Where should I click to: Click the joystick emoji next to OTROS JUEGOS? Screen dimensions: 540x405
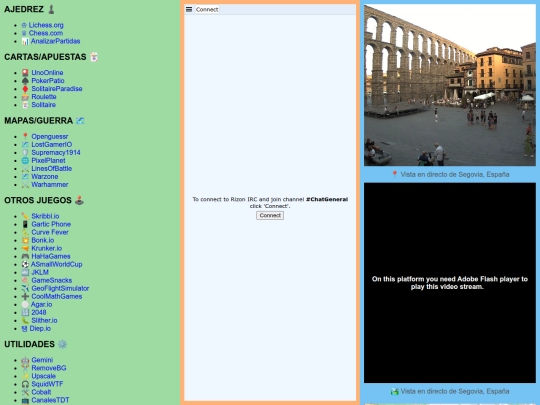pos(80,200)
